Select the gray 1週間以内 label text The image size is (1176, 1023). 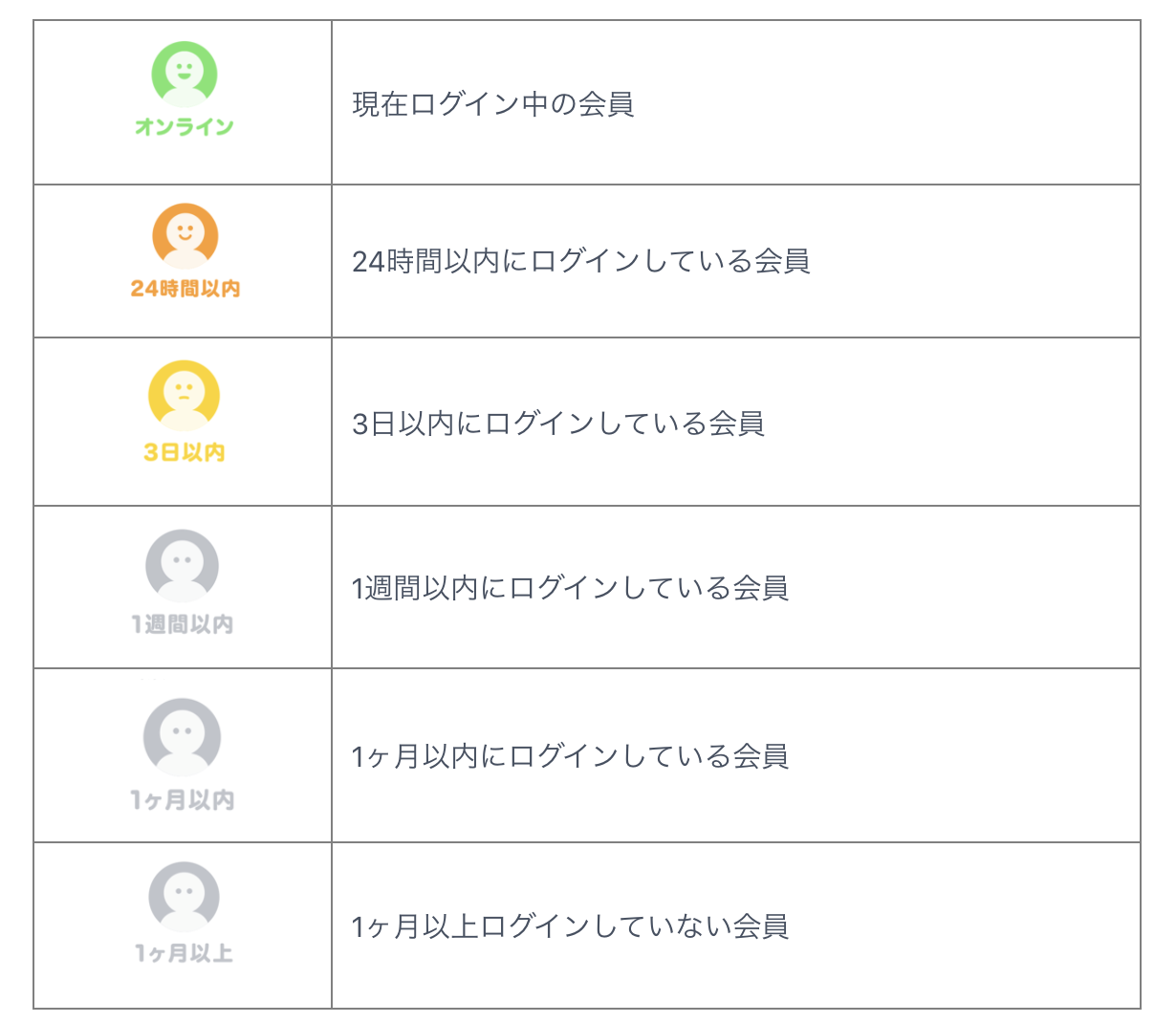tap(183, 624)
